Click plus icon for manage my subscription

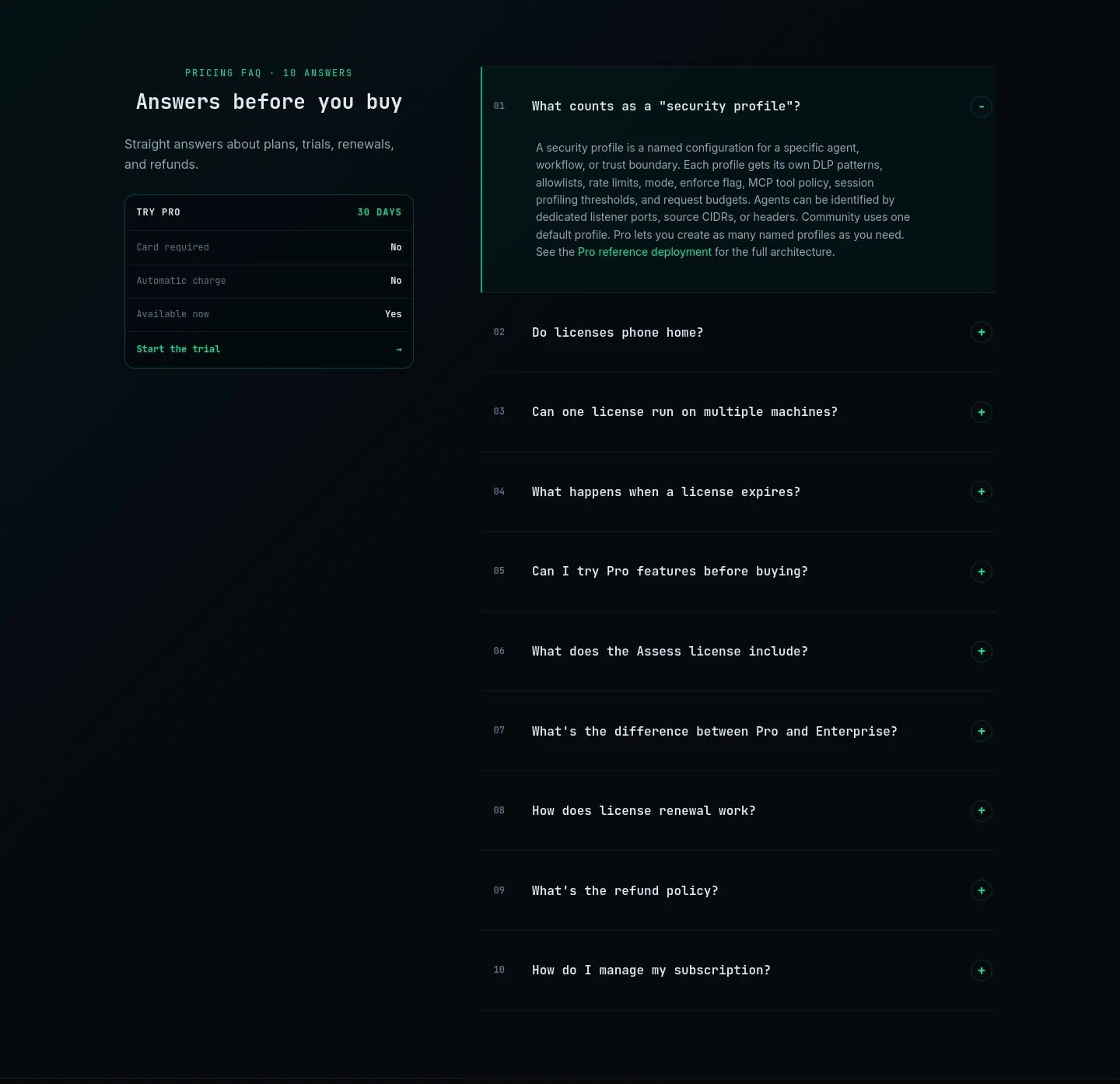(x=982, y=970)
